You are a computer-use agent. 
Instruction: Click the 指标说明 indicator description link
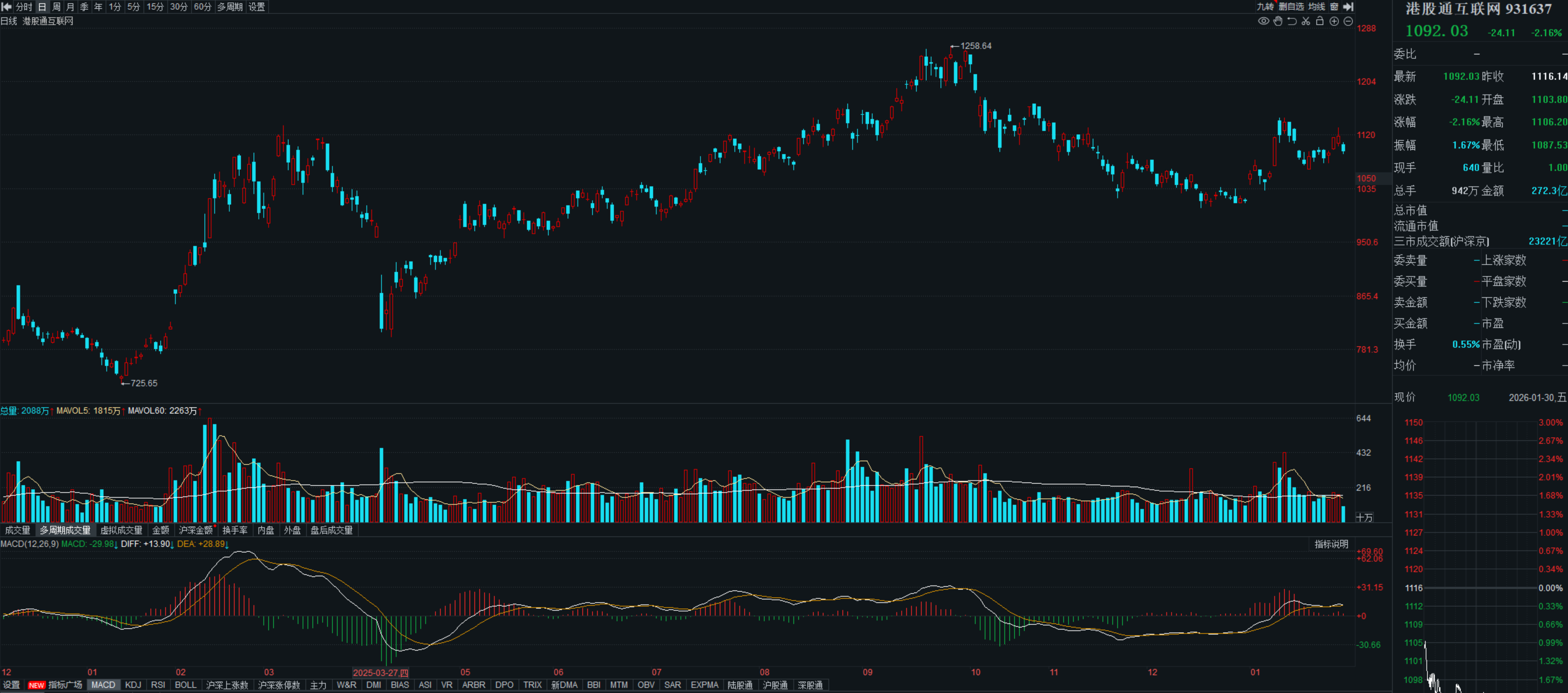[1331, 544]
